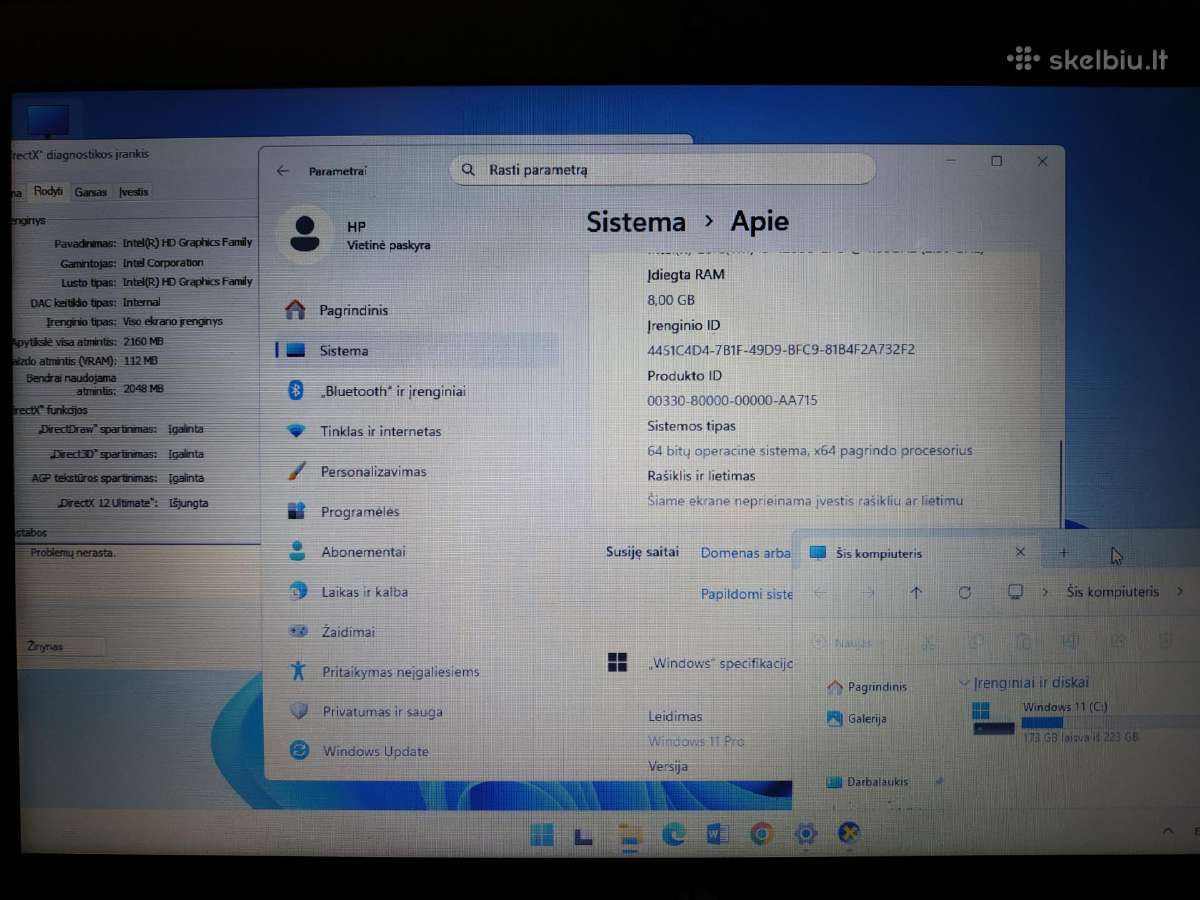Go back with the Parametrai back arrow

283,171
